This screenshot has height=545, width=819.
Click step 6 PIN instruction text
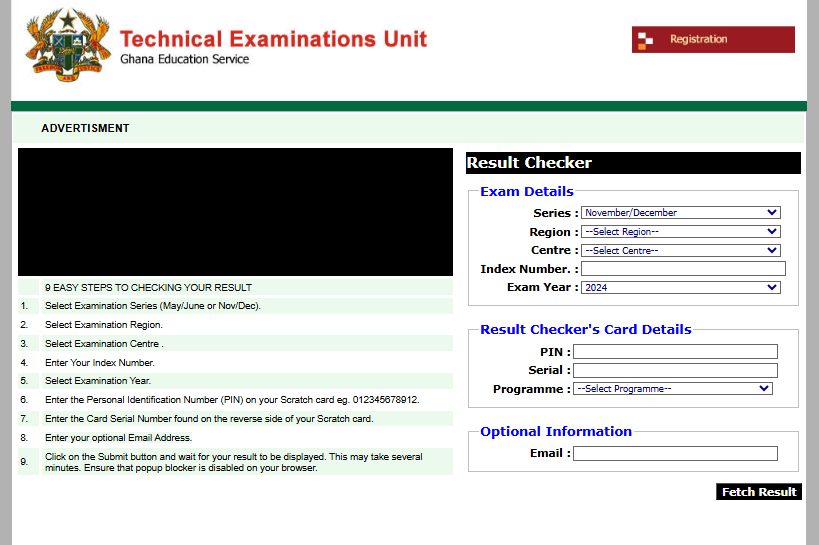[232, 400]
